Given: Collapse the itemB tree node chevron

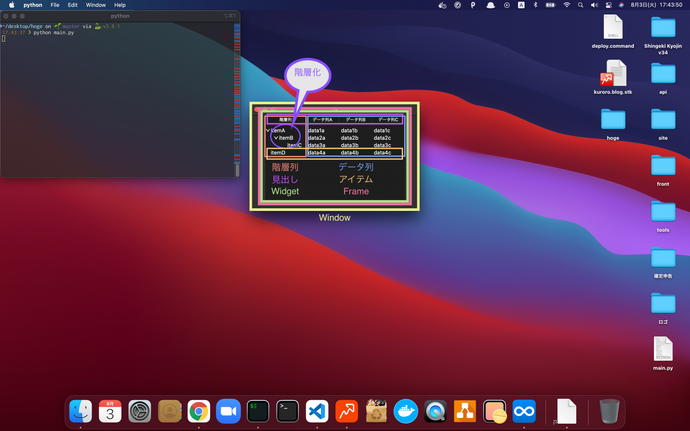Looking at the screenshot, I should (x=276, y=138).
